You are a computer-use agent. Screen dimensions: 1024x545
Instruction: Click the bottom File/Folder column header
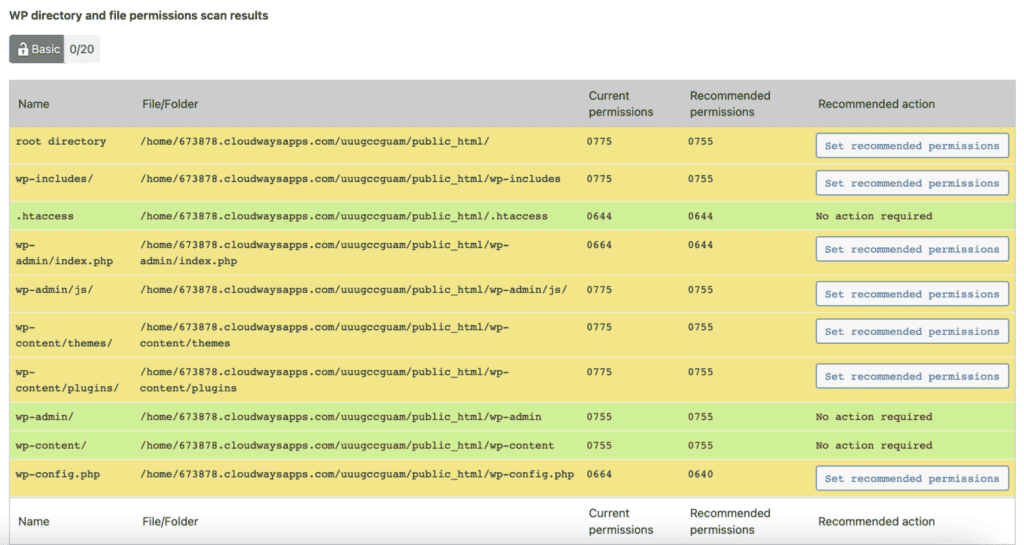click(170, 521)
